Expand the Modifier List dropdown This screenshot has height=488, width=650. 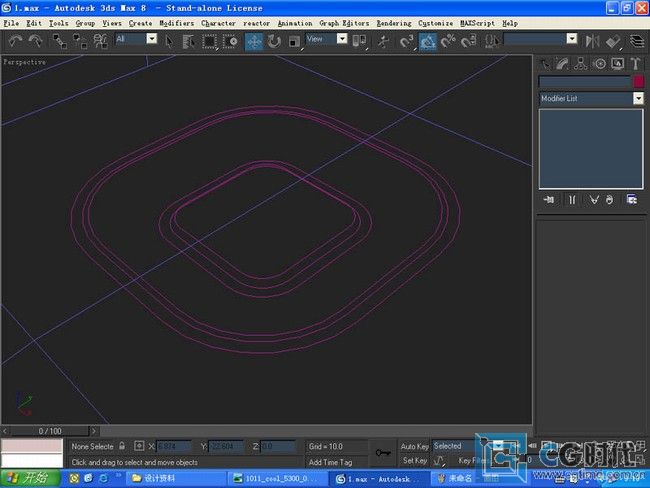point(638,98)
